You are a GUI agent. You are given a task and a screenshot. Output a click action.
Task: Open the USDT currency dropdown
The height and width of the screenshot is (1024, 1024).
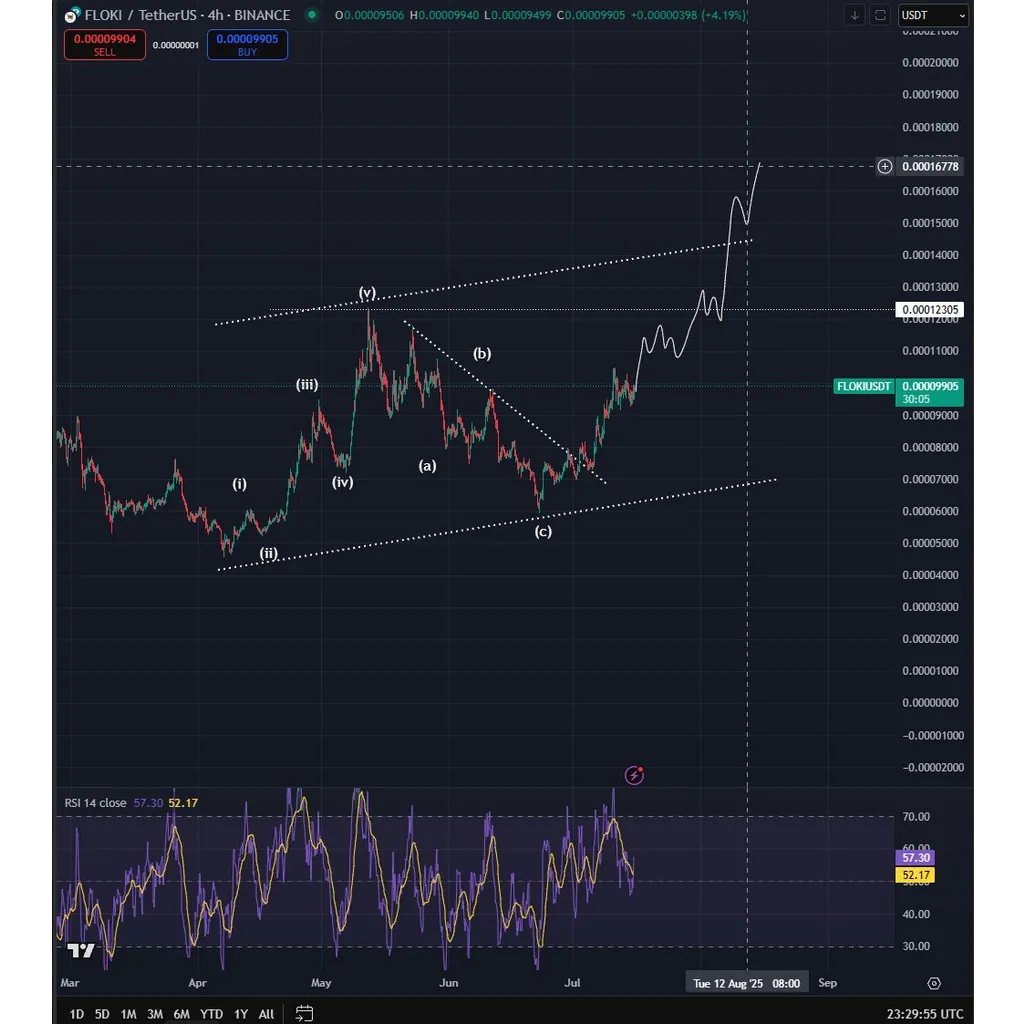pyautogui.click(x=933, y=15)
